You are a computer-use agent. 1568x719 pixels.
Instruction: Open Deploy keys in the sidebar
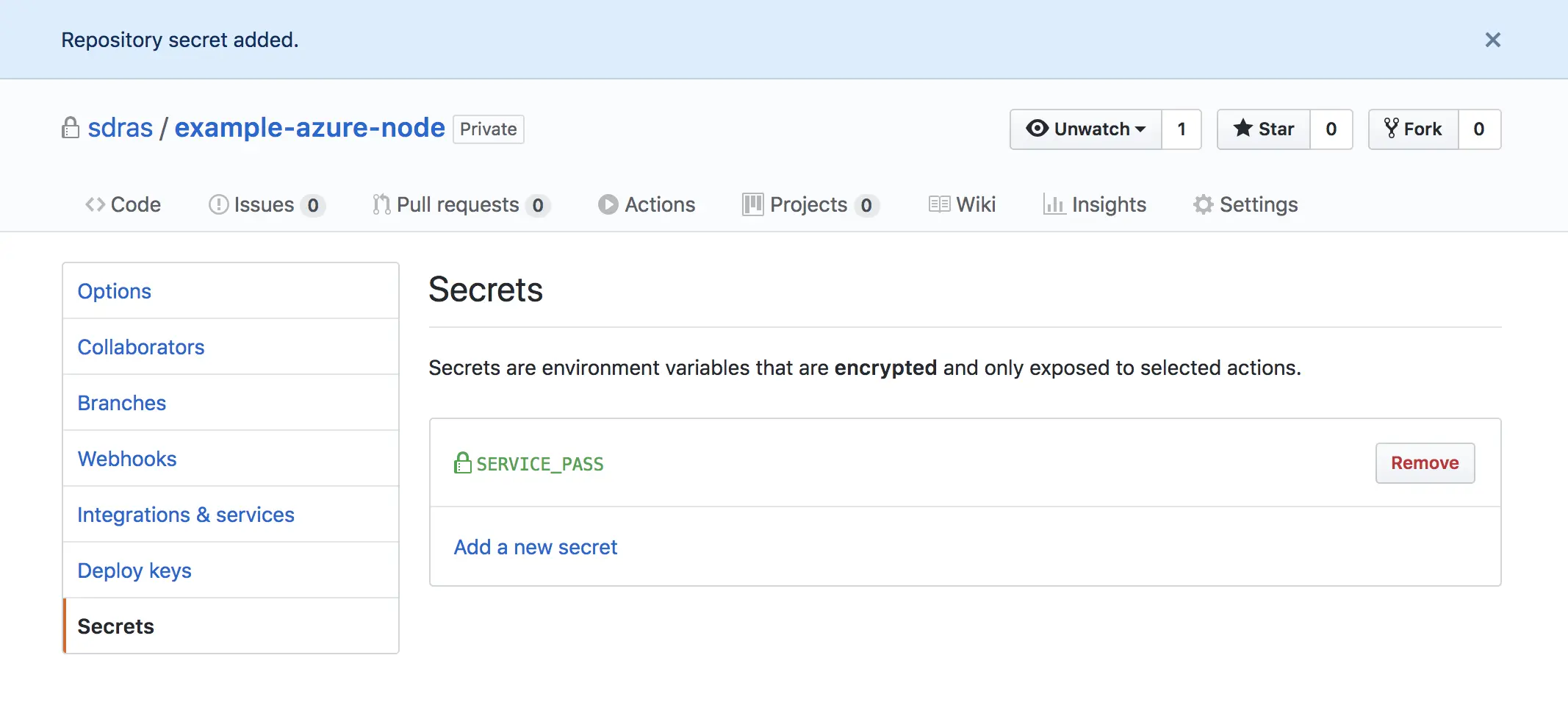coord(134,570)
